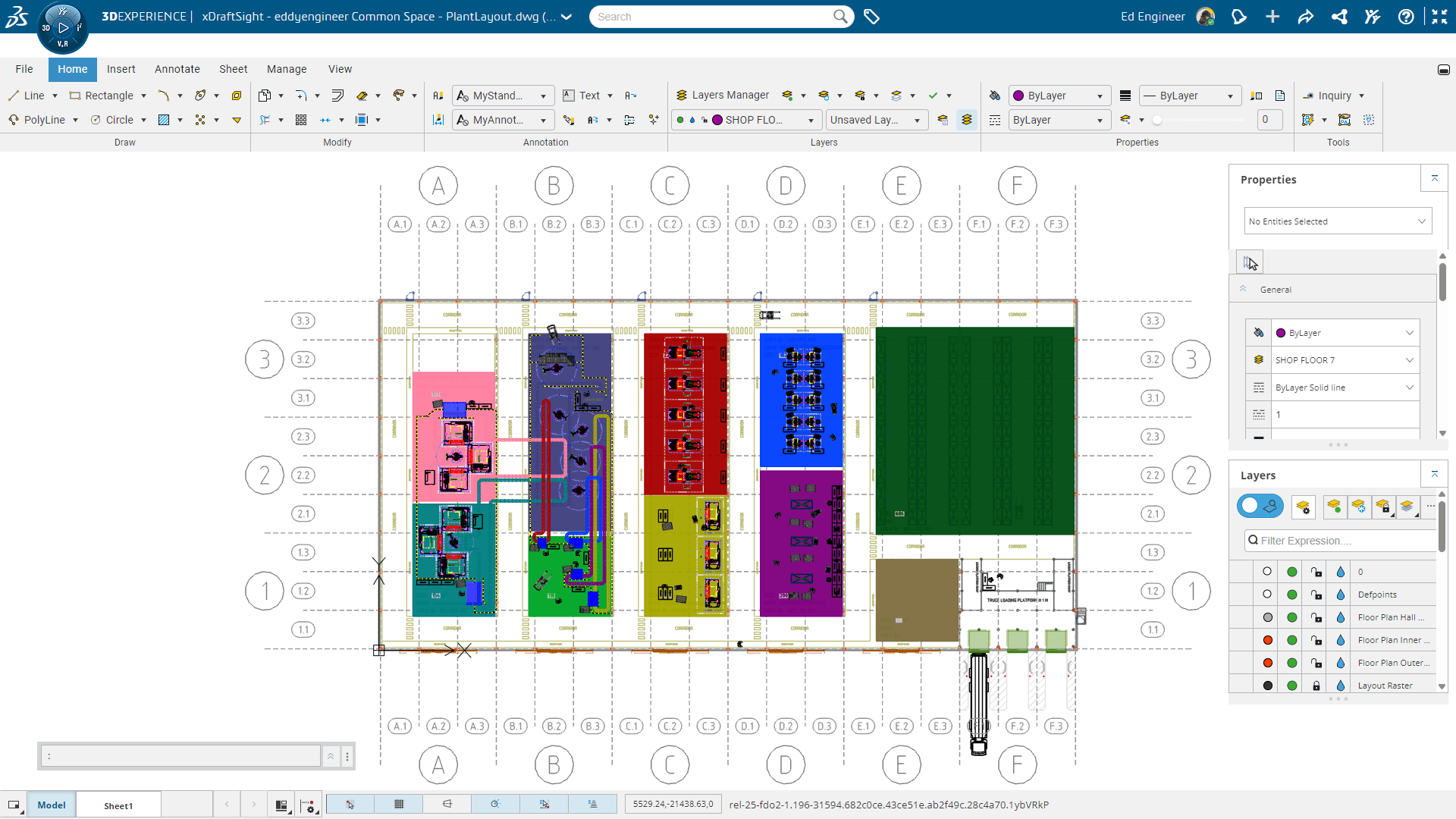Viewport: 1456px width, 819px height.
Task: Open the Annotate ribbon tab
Action: (177, 69)
